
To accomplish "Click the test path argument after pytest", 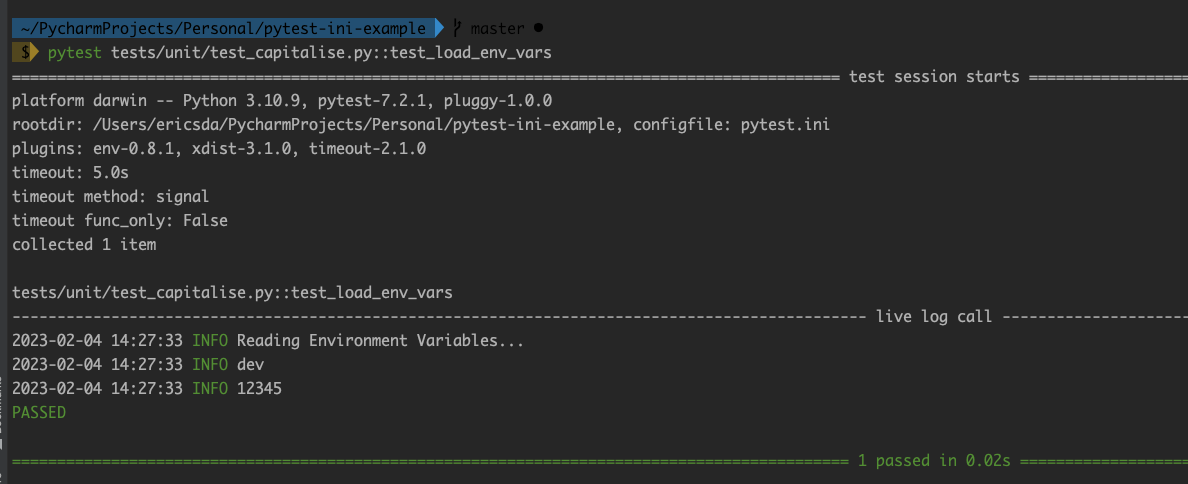I will 331,52.
